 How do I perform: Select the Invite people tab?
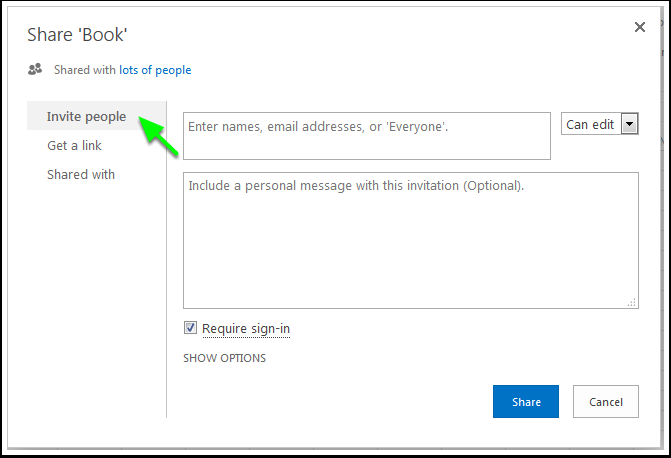coord(86,117)
